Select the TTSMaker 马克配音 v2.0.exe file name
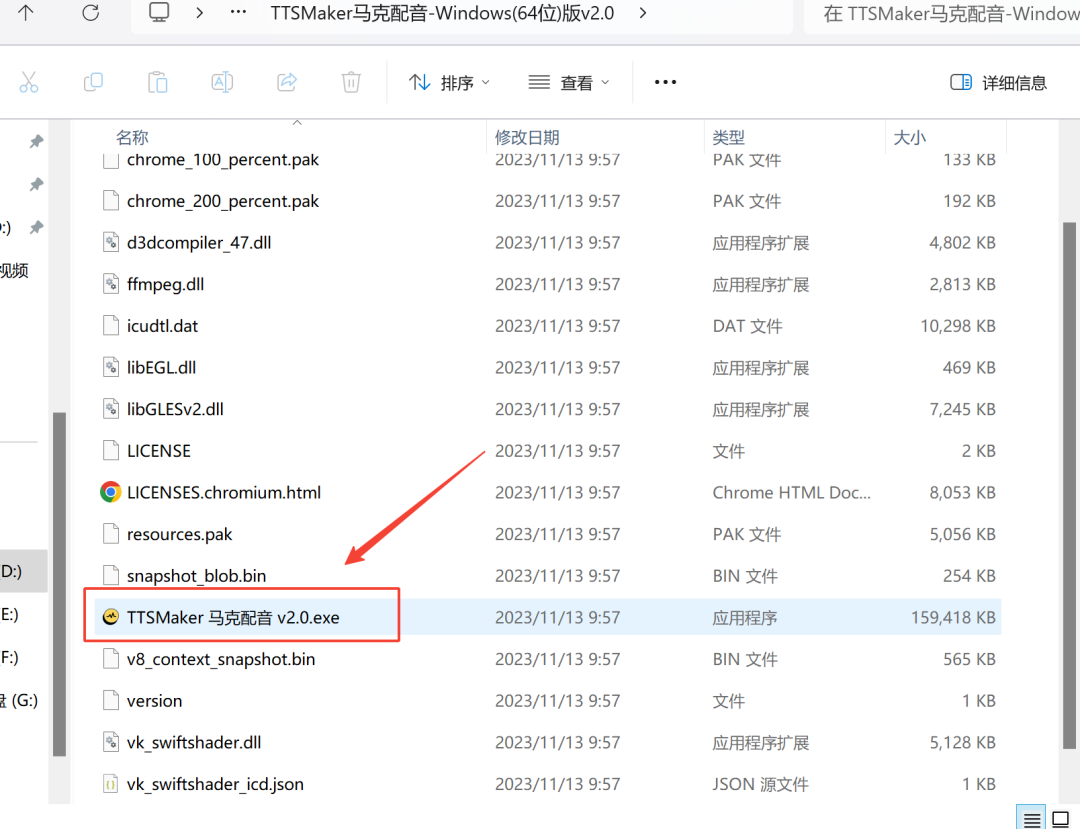The height and width of the screenshot is (829, 1080). point(233,618)
